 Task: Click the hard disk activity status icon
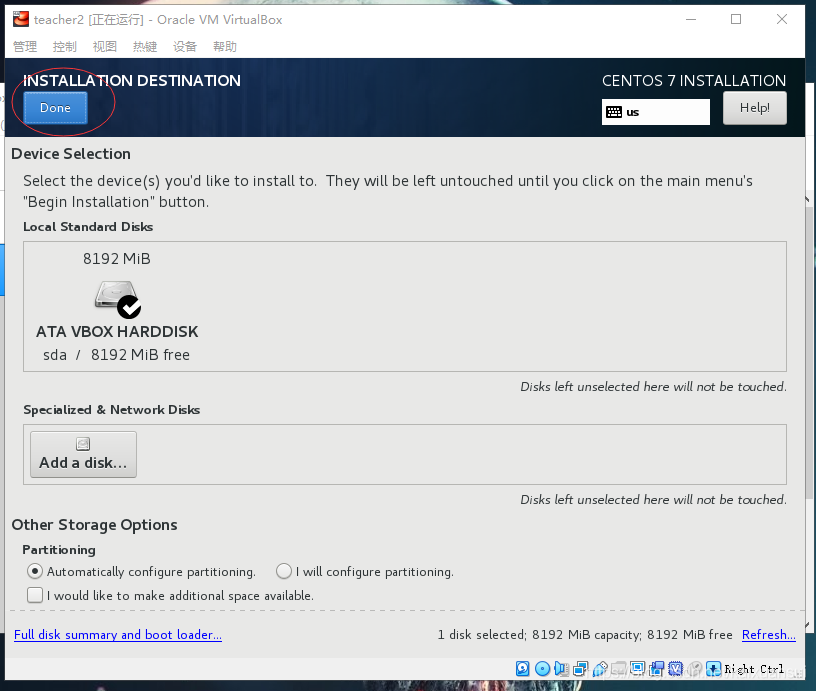pos(522,669)
